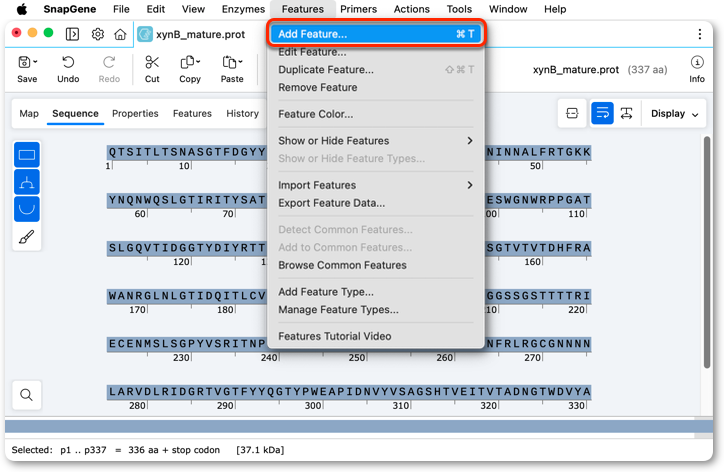Screen dimensions: 724x472
Task: Switch to the History tab
Action: click(x=242, y=114)
